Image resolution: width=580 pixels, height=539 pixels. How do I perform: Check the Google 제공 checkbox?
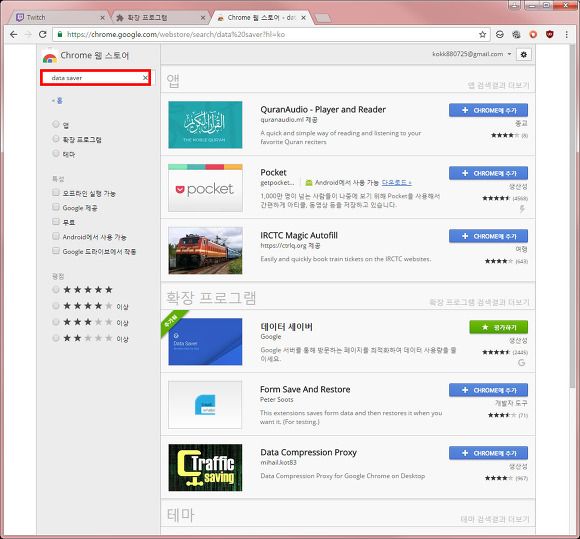[x=55, y=207]
